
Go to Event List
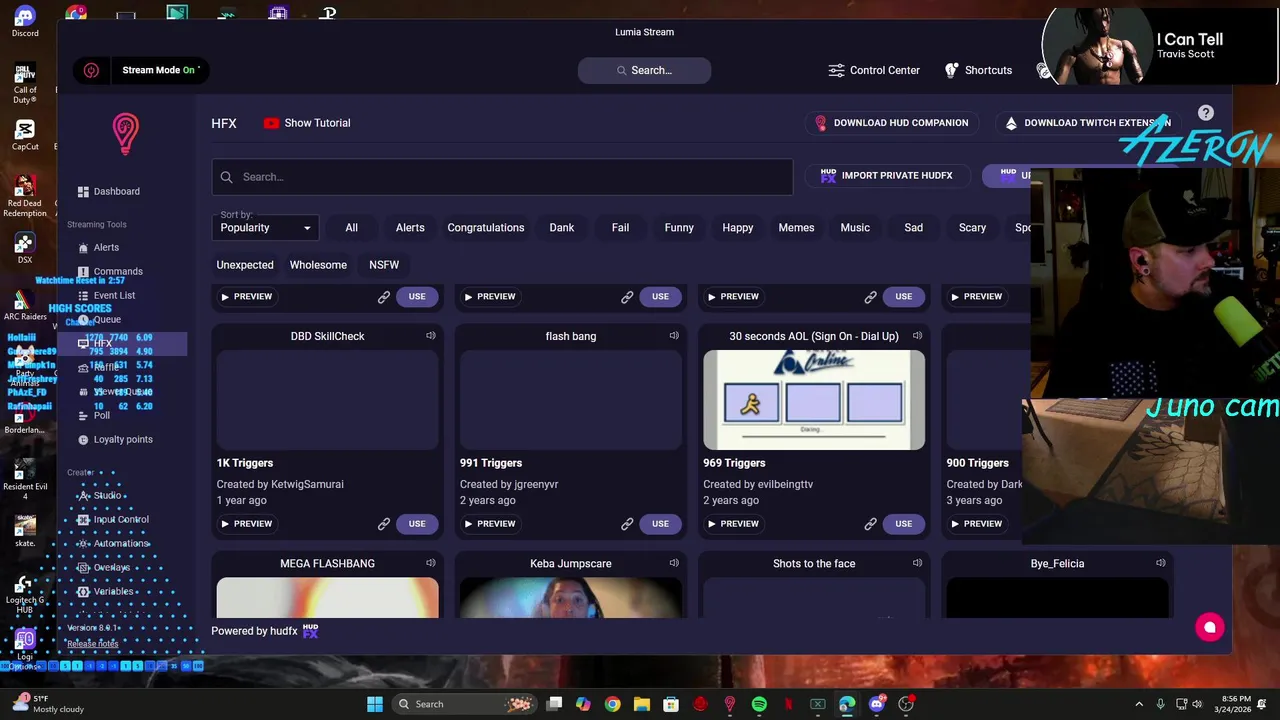click(x=106, y=295)
